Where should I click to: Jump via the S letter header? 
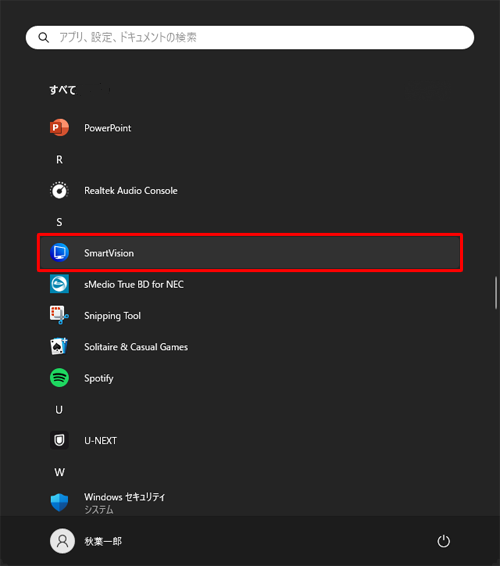coord(59,222)
